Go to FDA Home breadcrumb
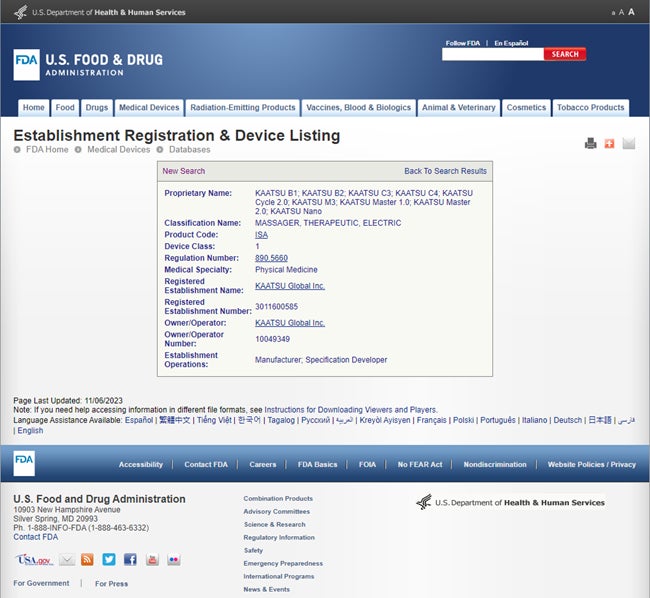Image resolution: width=650 pixels, height=598 pixels. [x=47, y=150]
